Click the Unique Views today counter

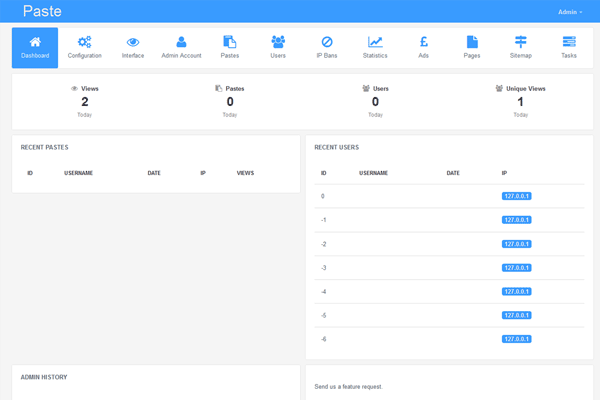(520, 101)
